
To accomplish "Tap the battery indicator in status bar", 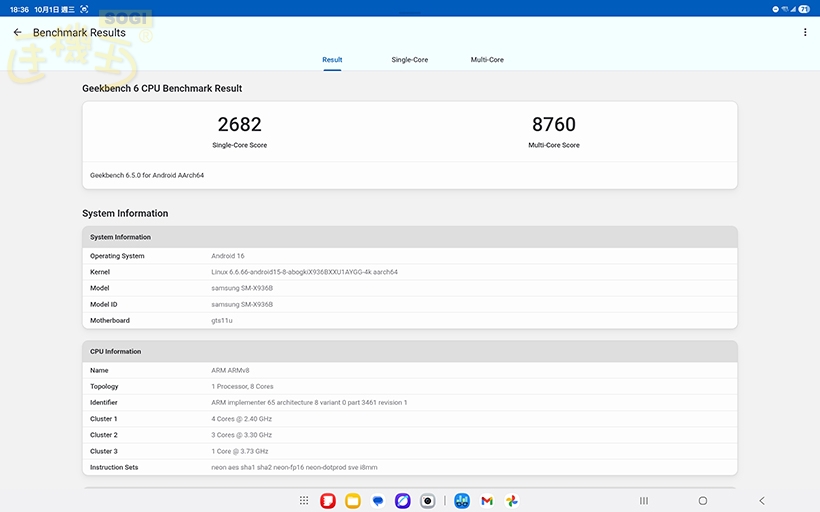I will 804,8.
